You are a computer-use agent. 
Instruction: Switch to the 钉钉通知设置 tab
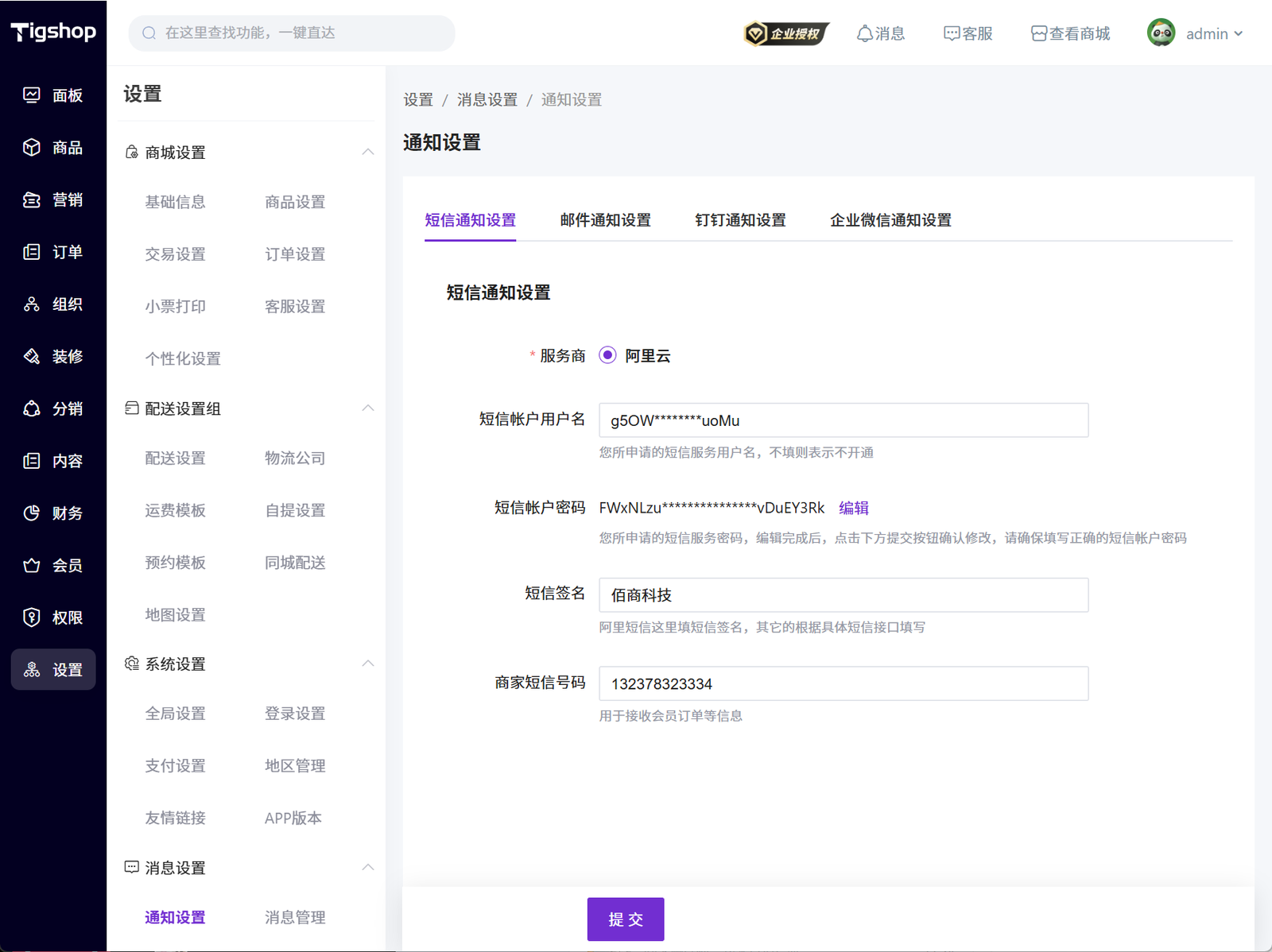click(740, 220)
